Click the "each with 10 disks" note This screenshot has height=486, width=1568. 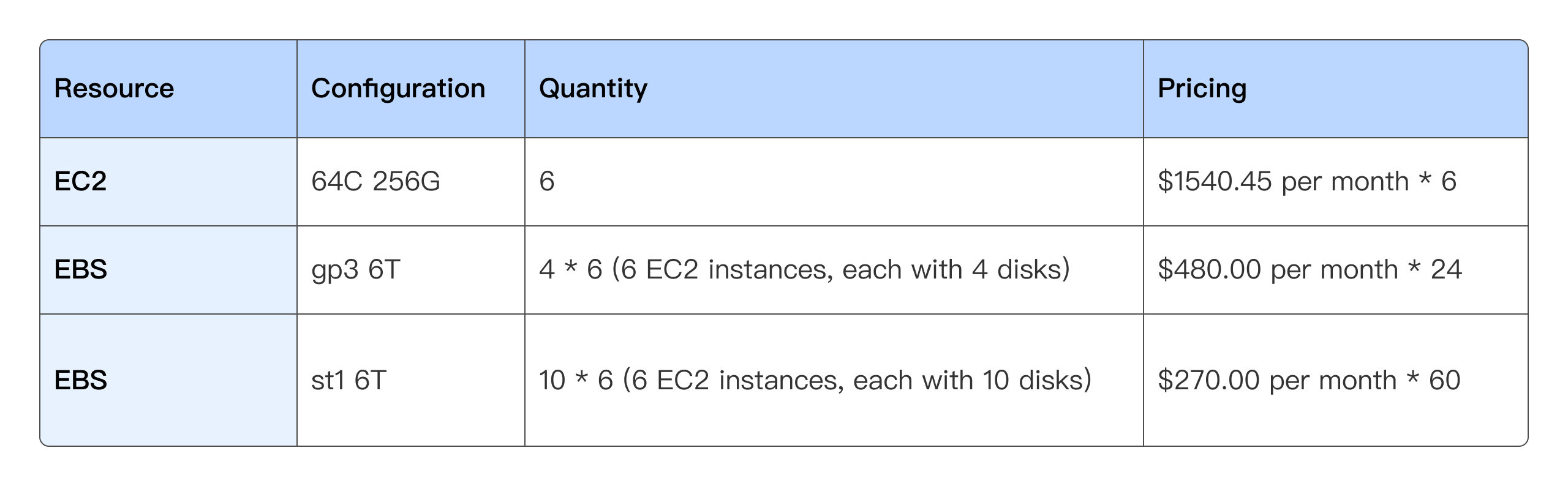[x=971, y=380]
